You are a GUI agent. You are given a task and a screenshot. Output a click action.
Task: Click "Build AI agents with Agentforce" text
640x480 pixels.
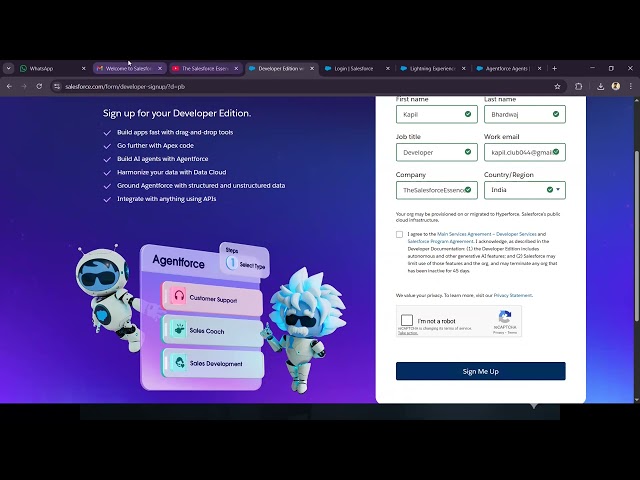coord(162,159)
